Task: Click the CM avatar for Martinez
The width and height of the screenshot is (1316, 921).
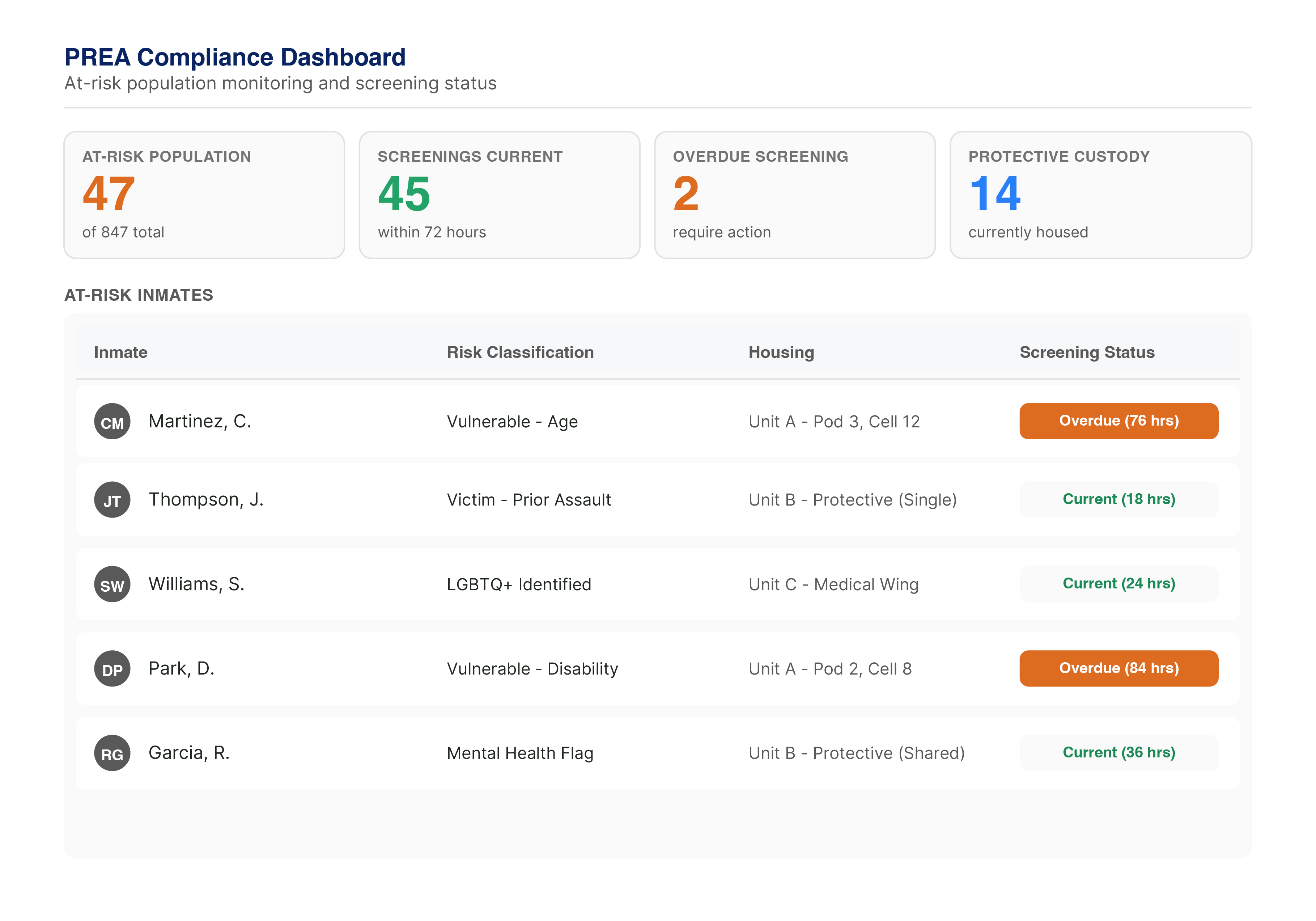Action: pos(112,422)
